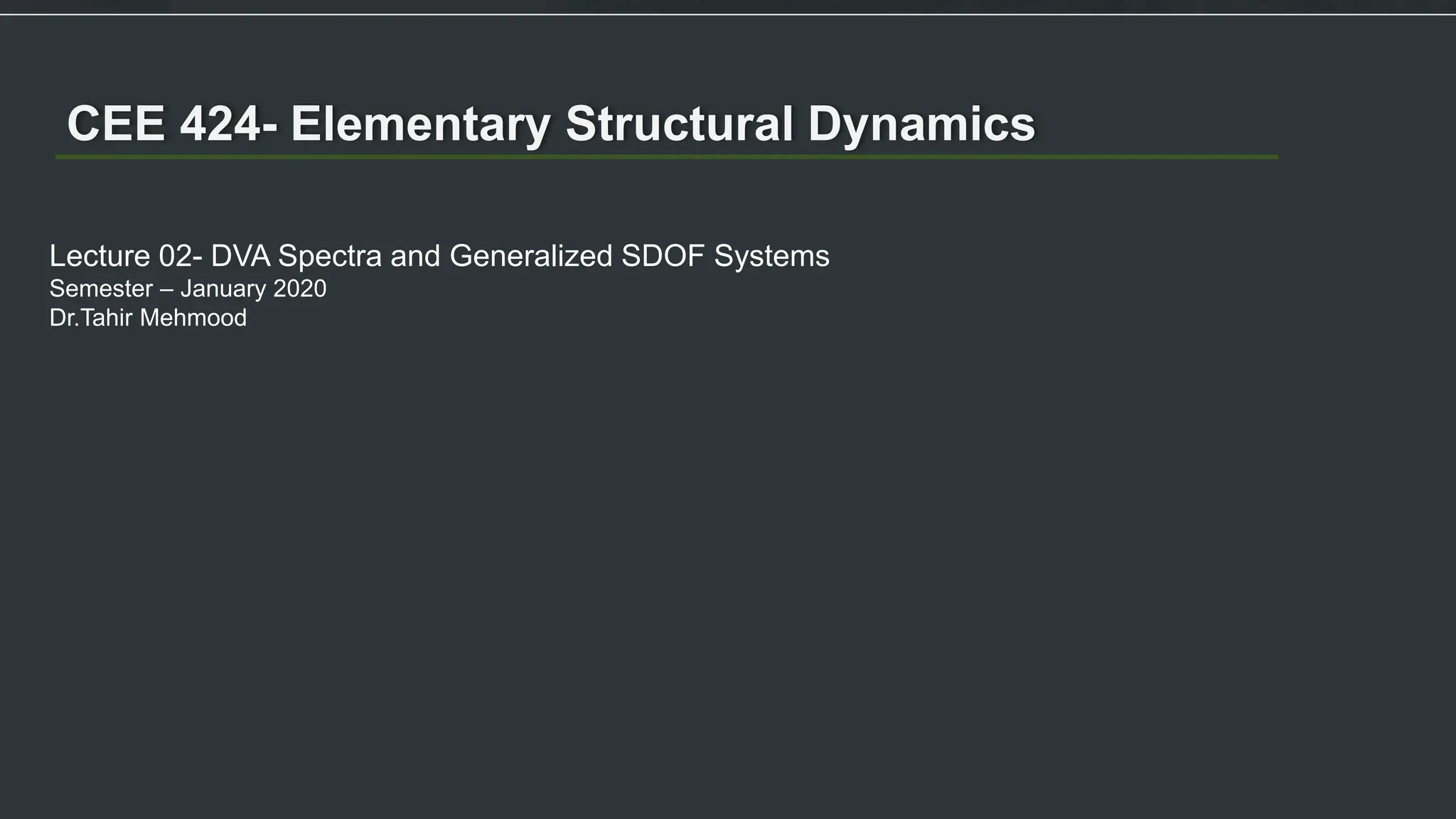The image size is (1456, 819).
Task: Click SDOF Systems in the subtitle
Action: pyautogui.click(x=725, y=256)
